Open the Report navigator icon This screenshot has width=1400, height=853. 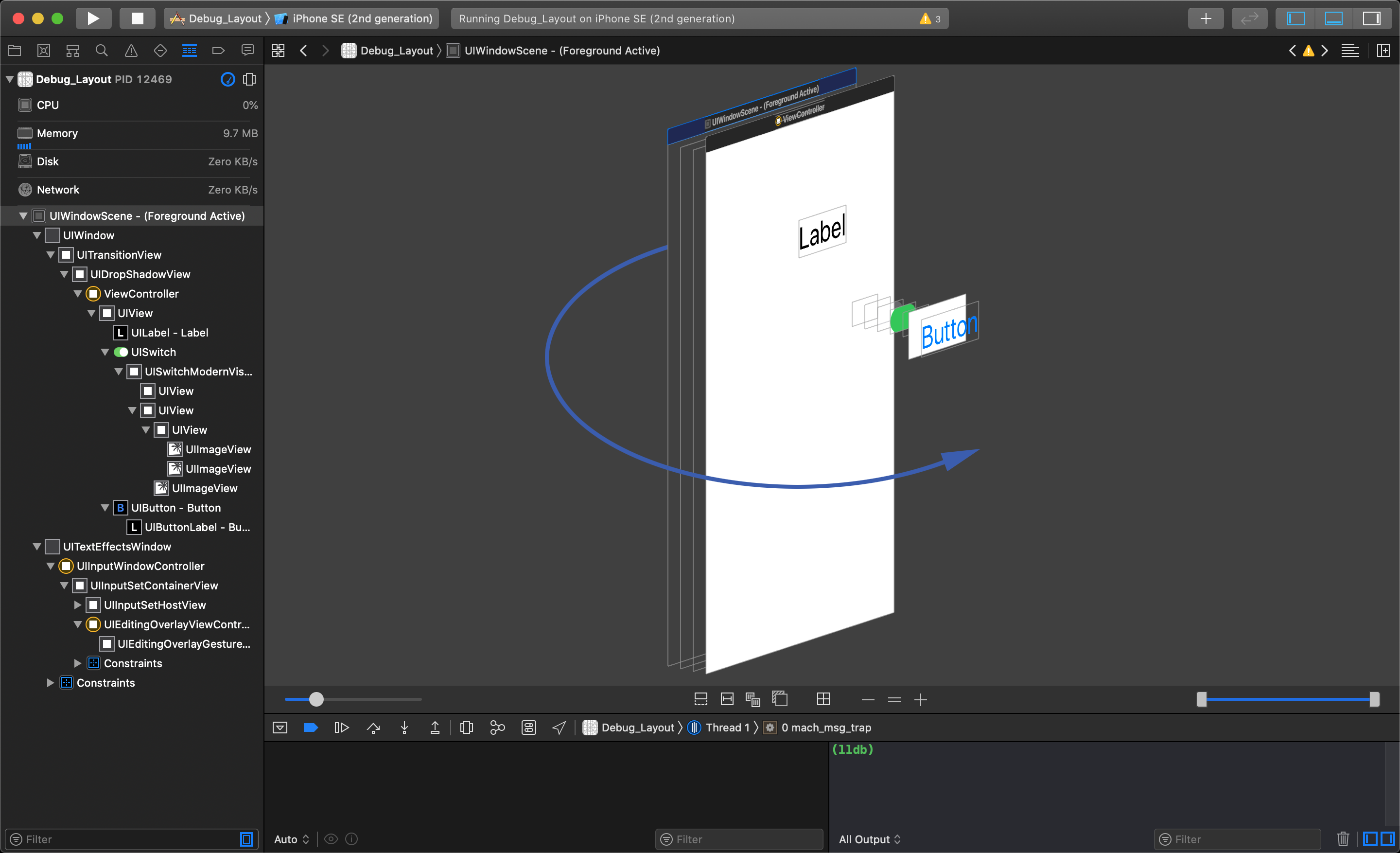248,51
